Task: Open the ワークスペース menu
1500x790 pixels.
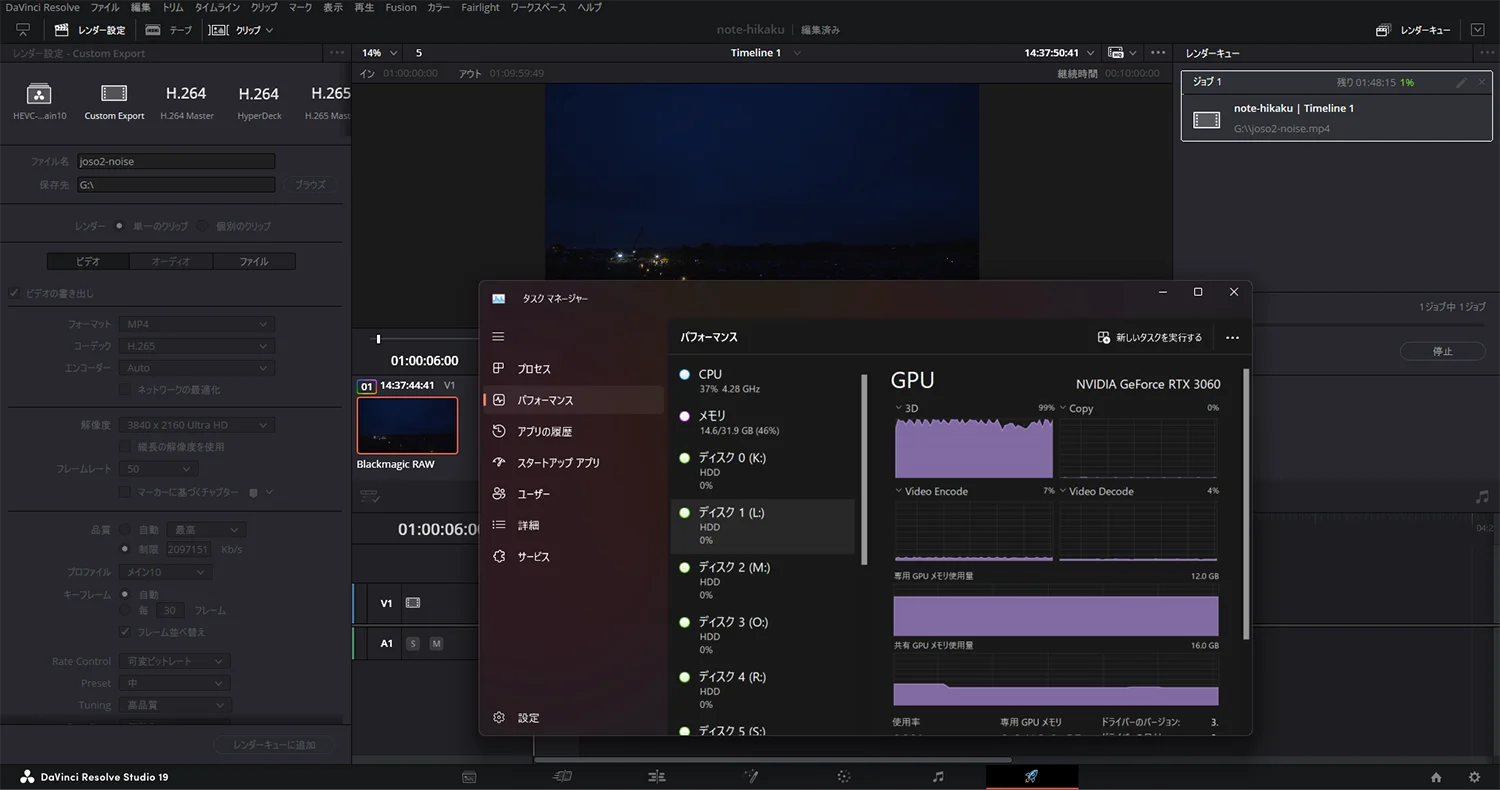Action: (538, 7)
